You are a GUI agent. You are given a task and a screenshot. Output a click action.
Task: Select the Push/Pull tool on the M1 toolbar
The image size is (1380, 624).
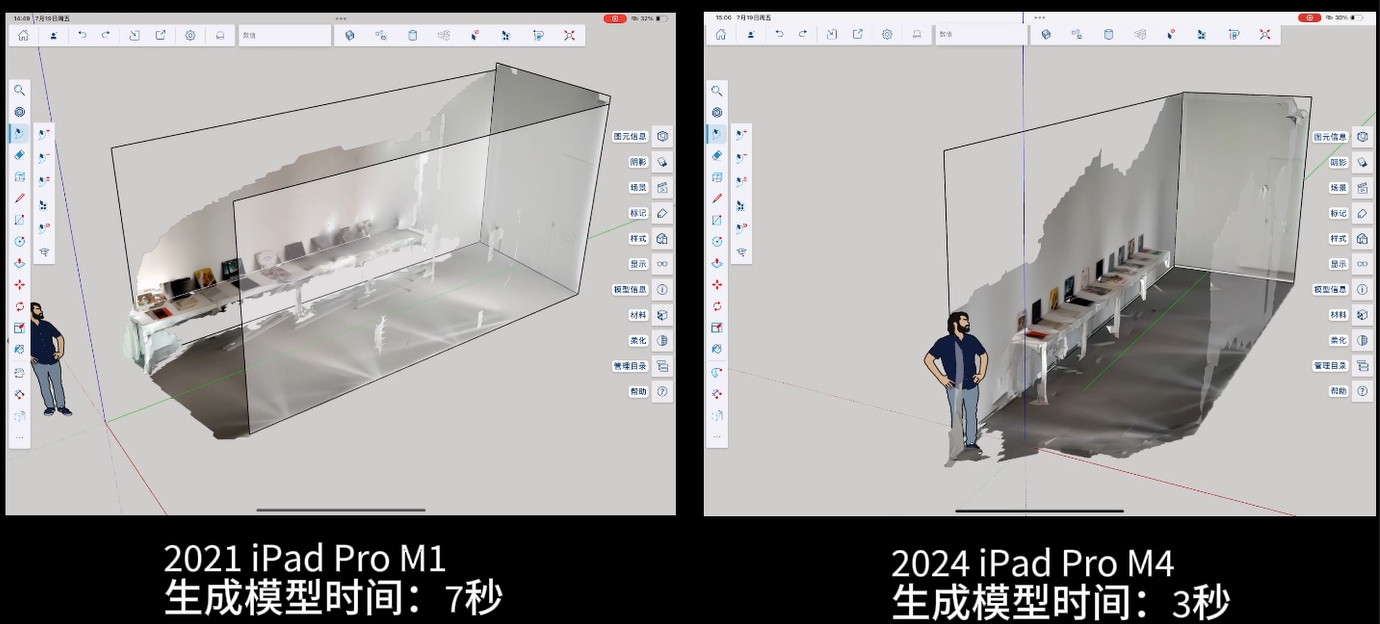pos(19,263)
